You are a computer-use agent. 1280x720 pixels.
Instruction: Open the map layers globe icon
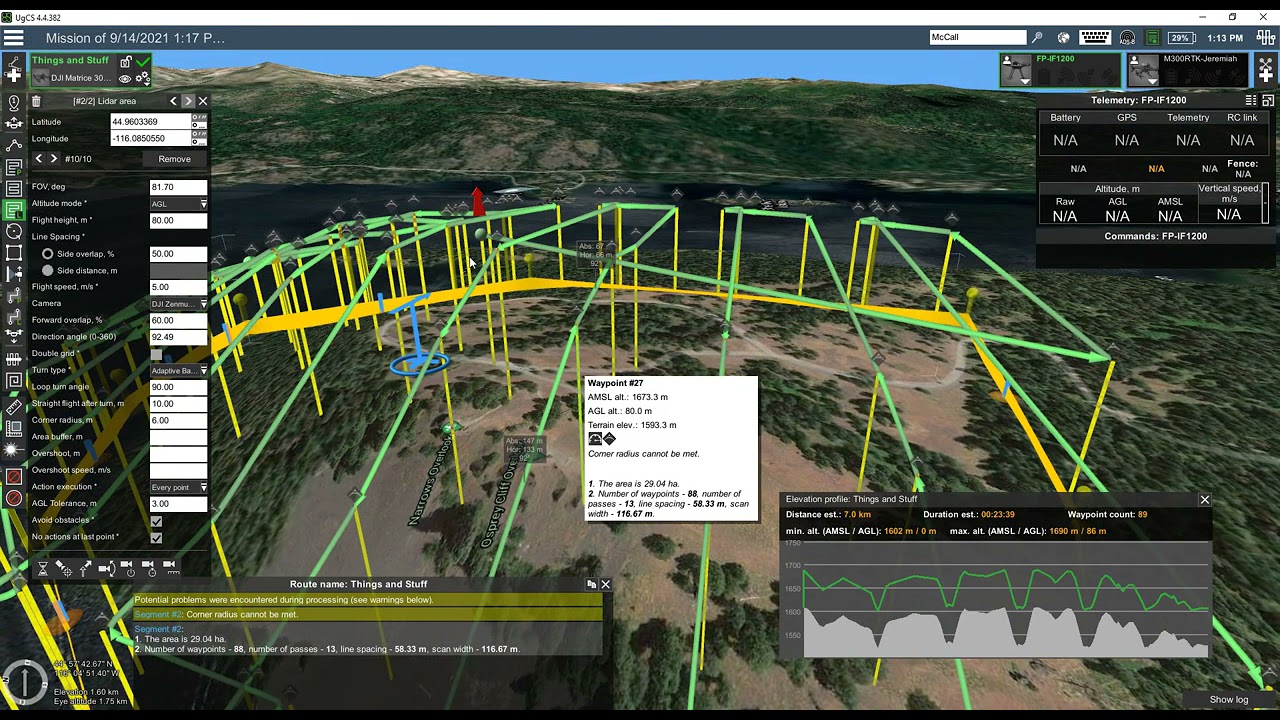1063,38
